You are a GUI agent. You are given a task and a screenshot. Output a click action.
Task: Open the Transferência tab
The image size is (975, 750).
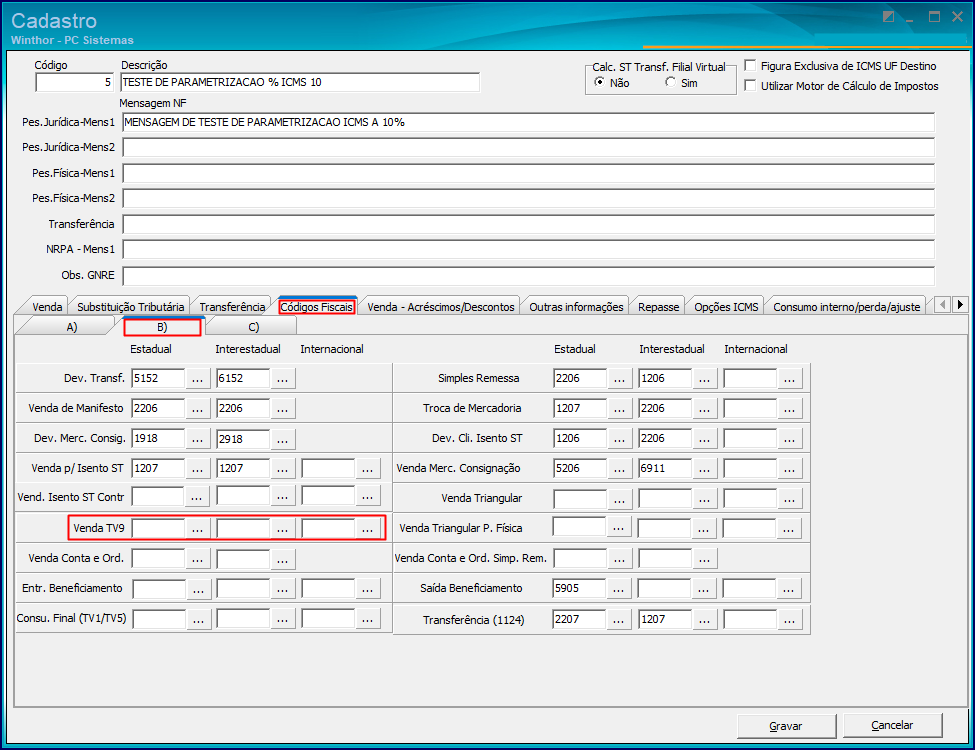pyautogui.click(x=232, y=307)
